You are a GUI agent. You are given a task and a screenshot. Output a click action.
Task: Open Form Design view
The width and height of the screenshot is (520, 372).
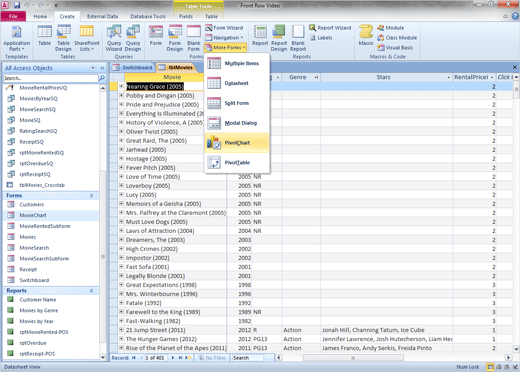pyautogui.click(x=175, y=38)
